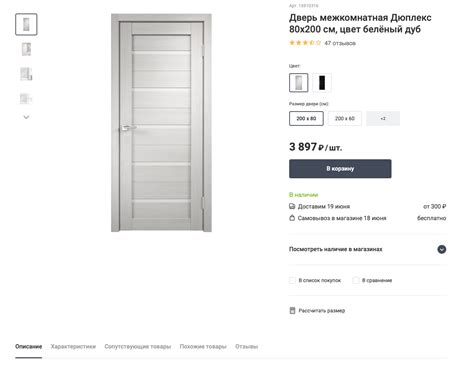Open the Отзывы tab
The height and width of the screenshot is (366, 474).
(247, 347)
